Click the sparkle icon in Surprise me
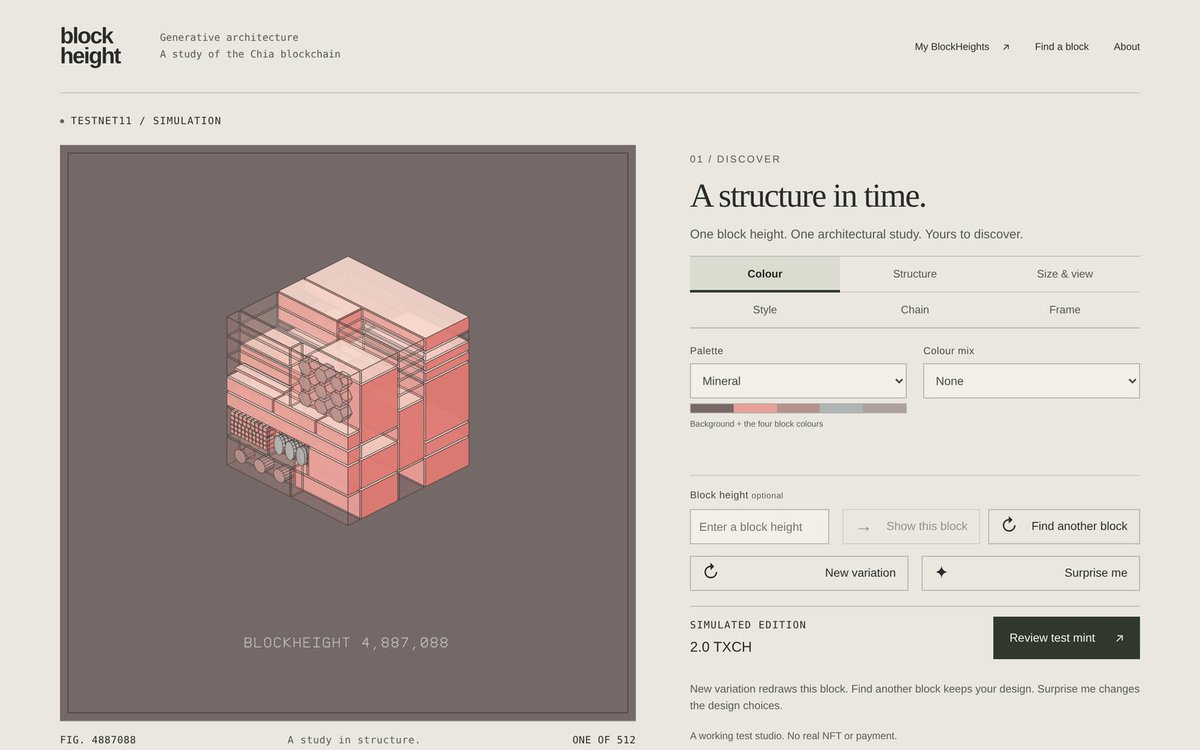 (x=941, y=572)
